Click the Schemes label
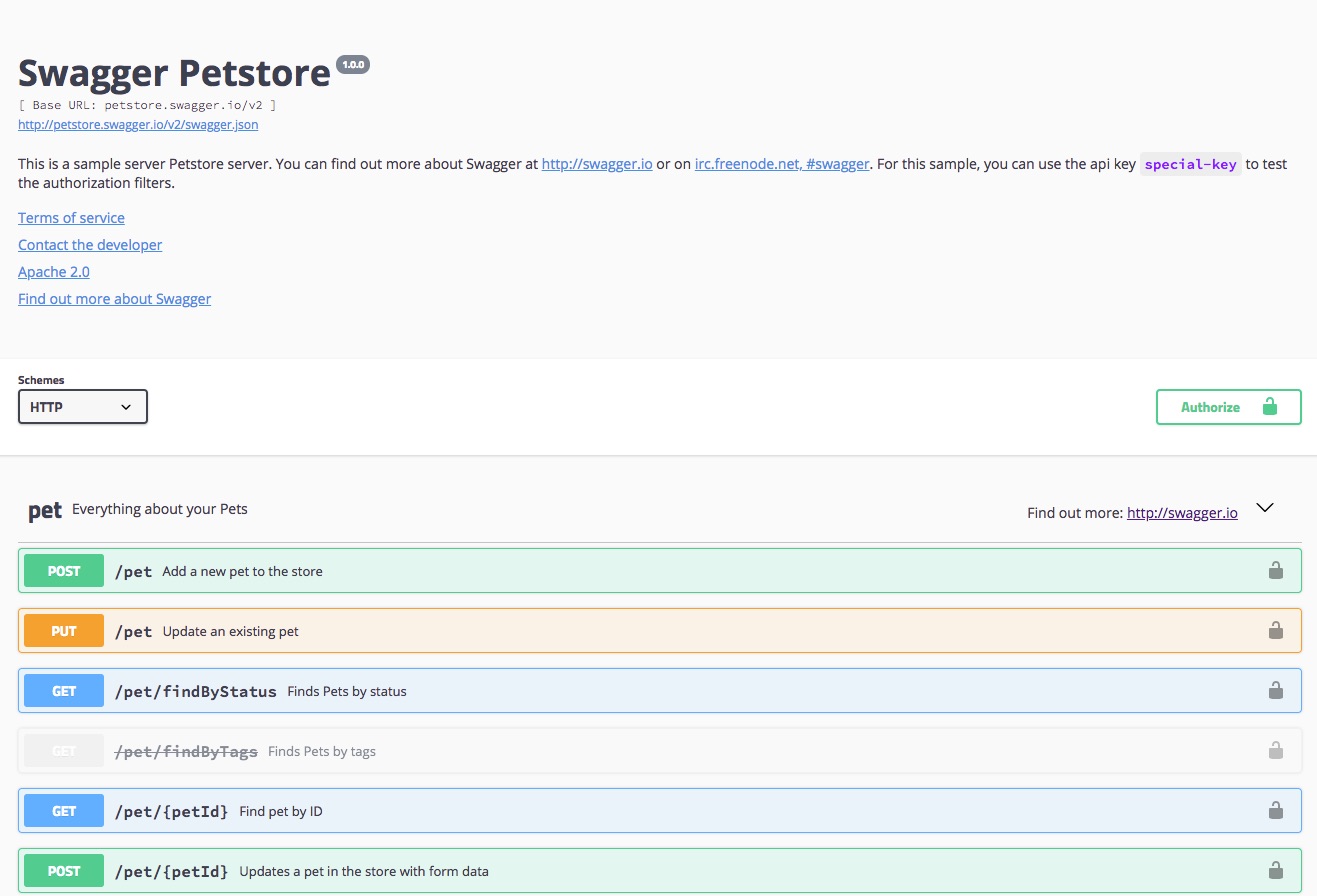This screenshot has height=896, width=1317. pyautogui.click(x=41, y=380)
